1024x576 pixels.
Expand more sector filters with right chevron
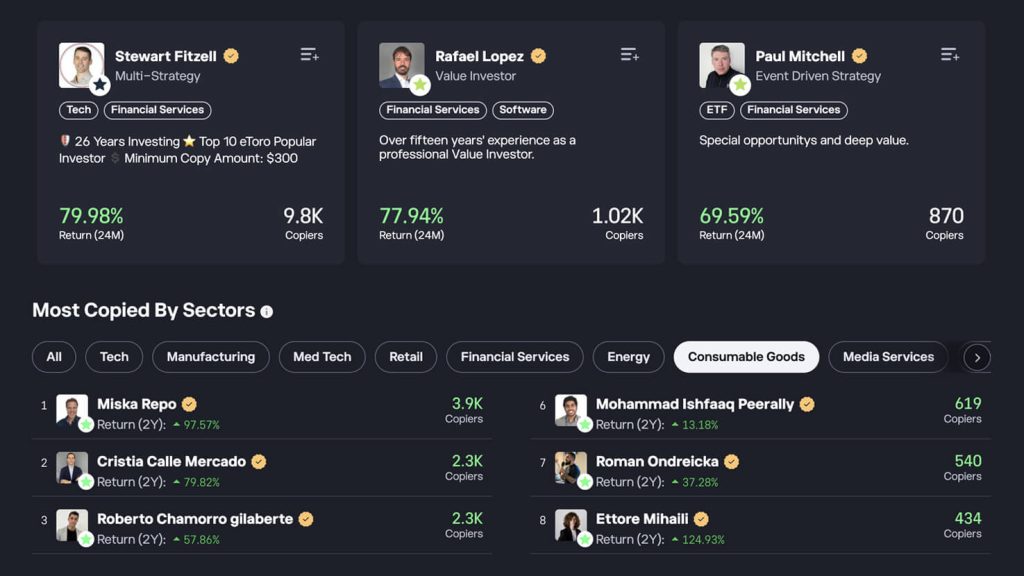coord(977,357)
